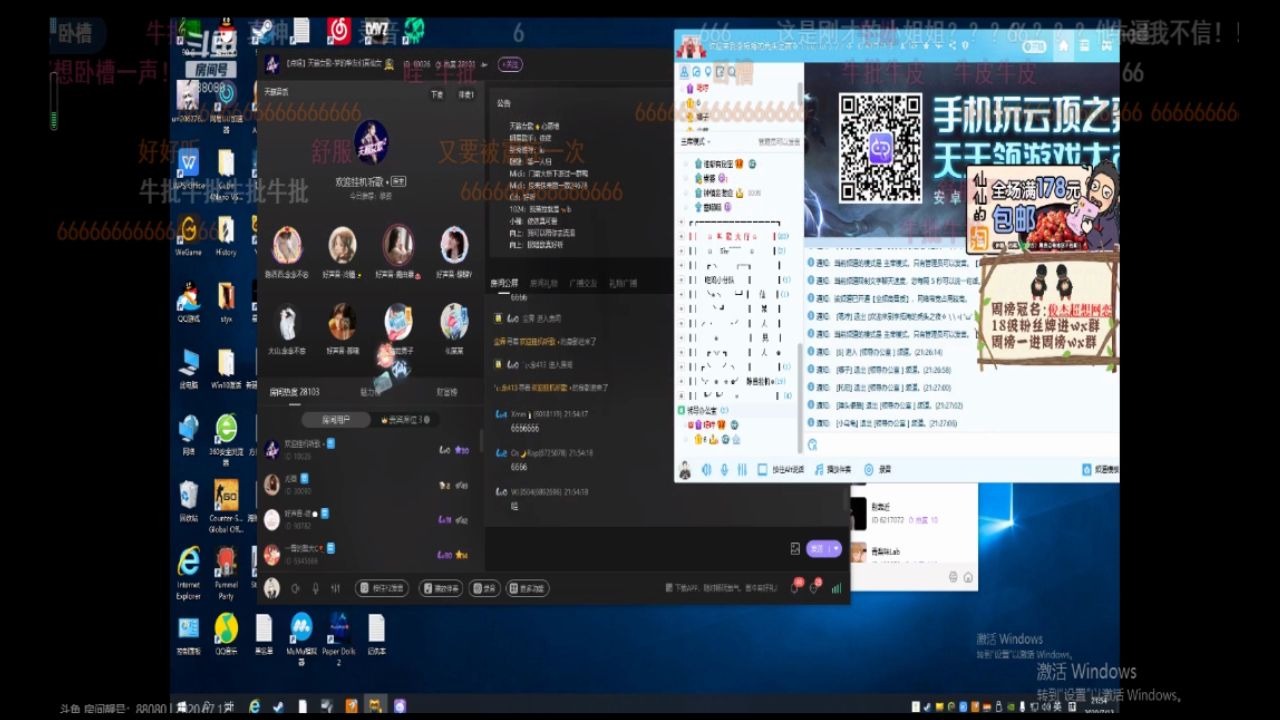1280x720 pixels.
Task: Click the home icon in YY title bar
Action: coord(1063,46)
